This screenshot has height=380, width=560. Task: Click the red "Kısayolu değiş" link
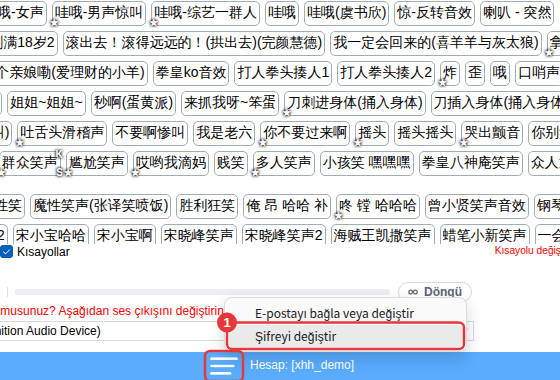coord(527,251)
